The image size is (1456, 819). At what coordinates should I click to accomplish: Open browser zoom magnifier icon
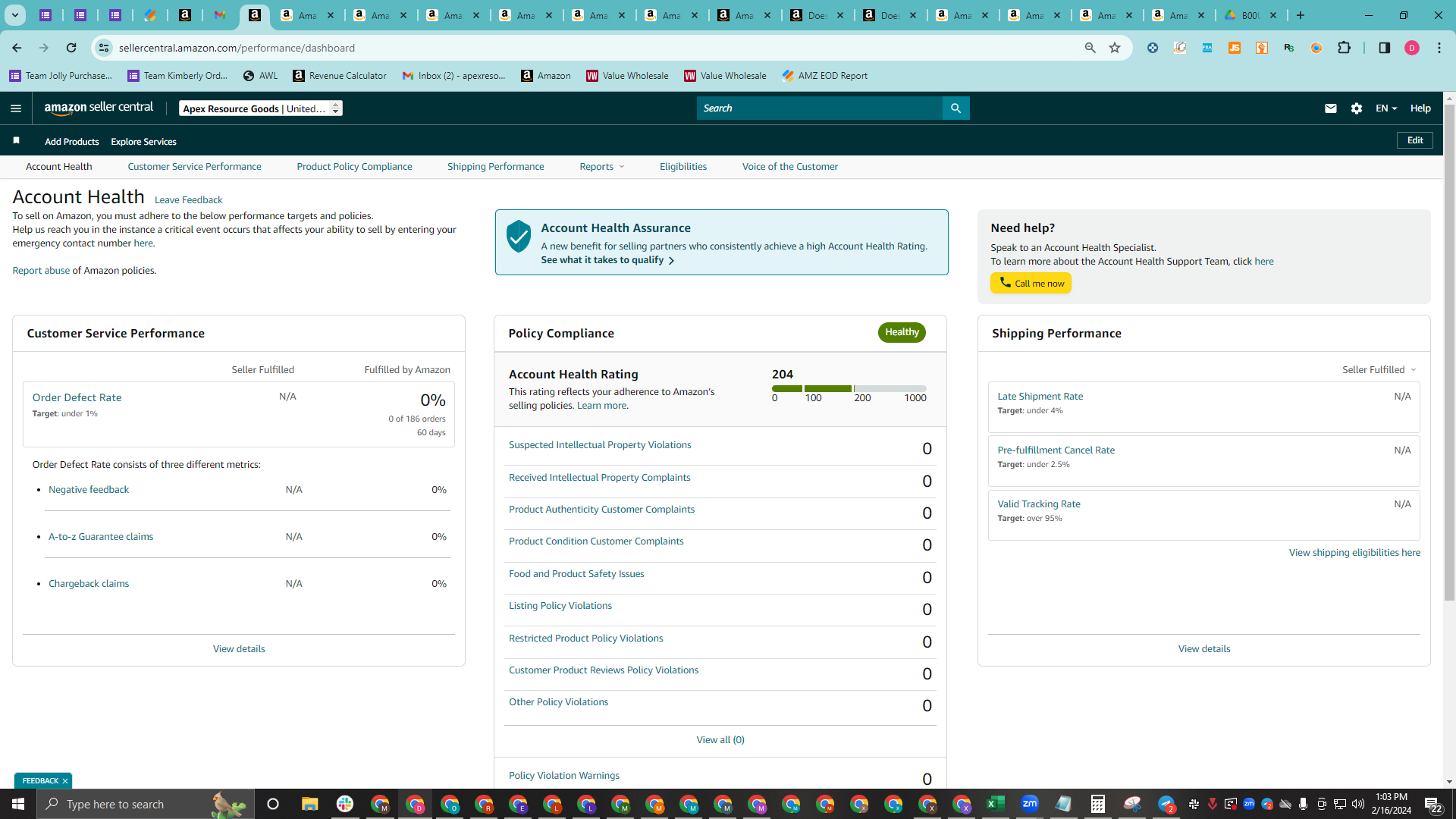point(1090,48)
